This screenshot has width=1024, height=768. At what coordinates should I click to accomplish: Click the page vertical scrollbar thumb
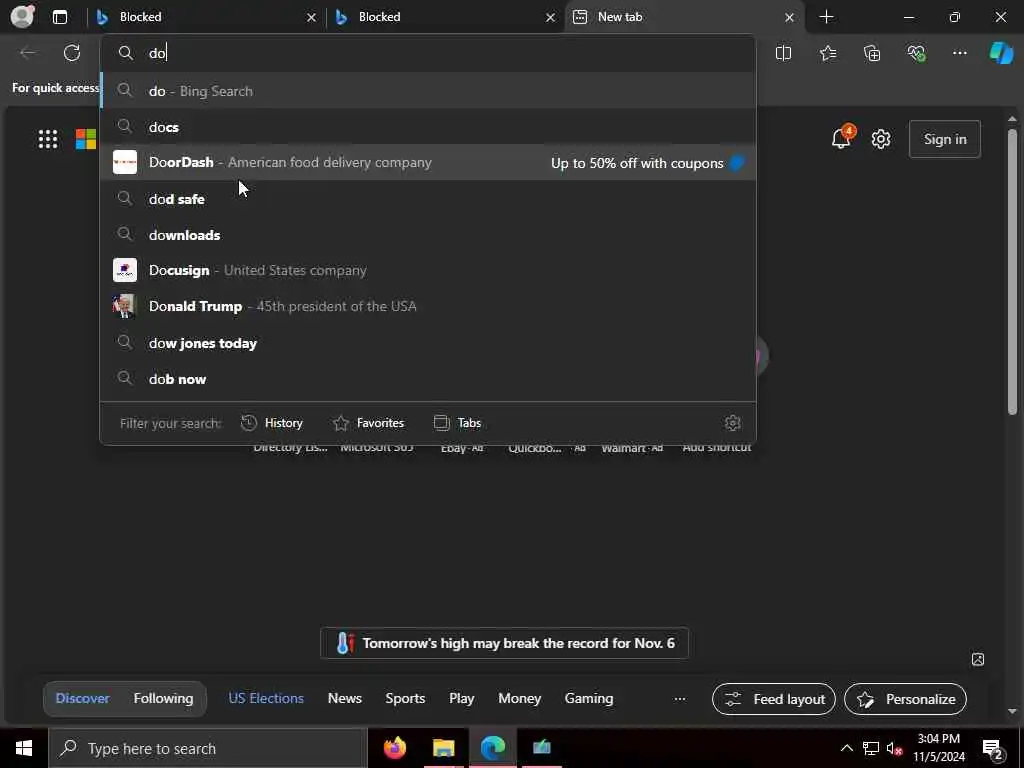pos(1012,271)
